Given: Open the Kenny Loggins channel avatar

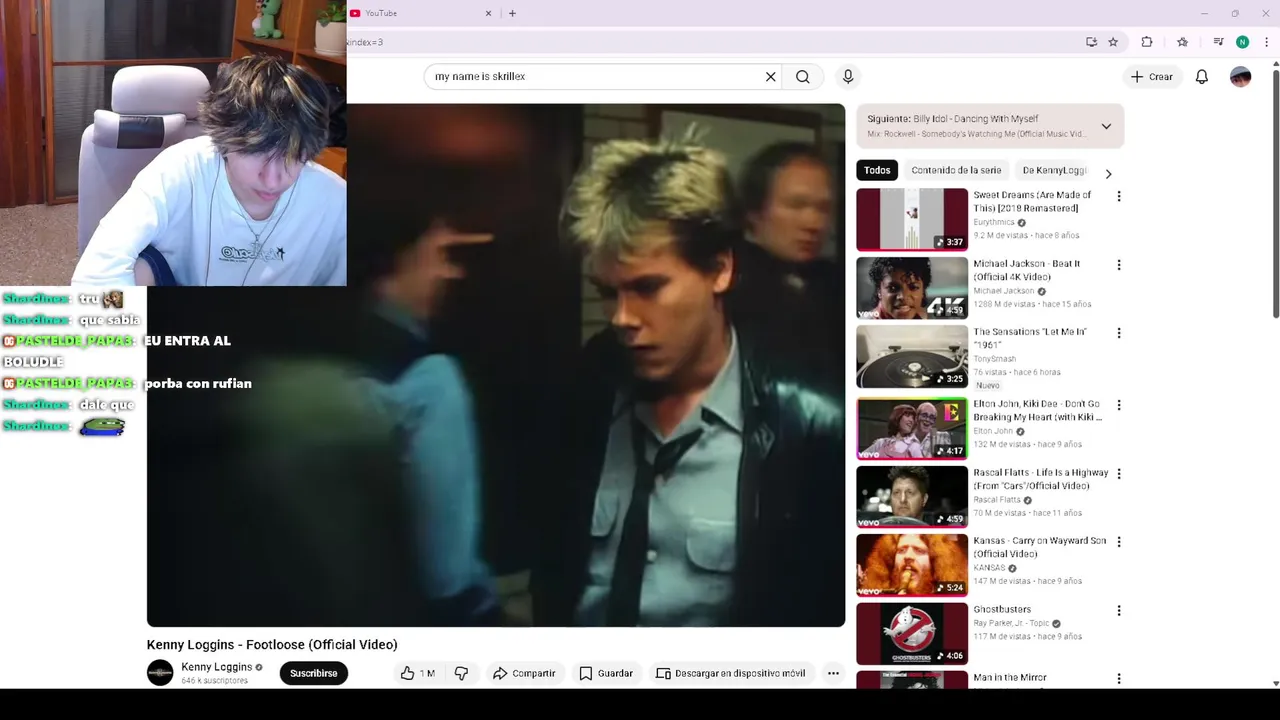Looking at the screenshot, I should [x=160, y=673].
